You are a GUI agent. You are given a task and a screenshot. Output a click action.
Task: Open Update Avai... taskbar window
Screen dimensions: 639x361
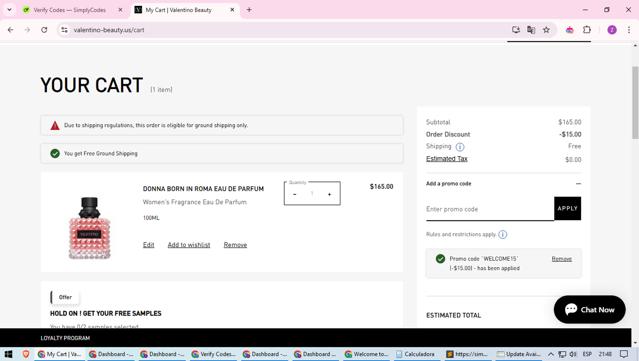[519, 354]
